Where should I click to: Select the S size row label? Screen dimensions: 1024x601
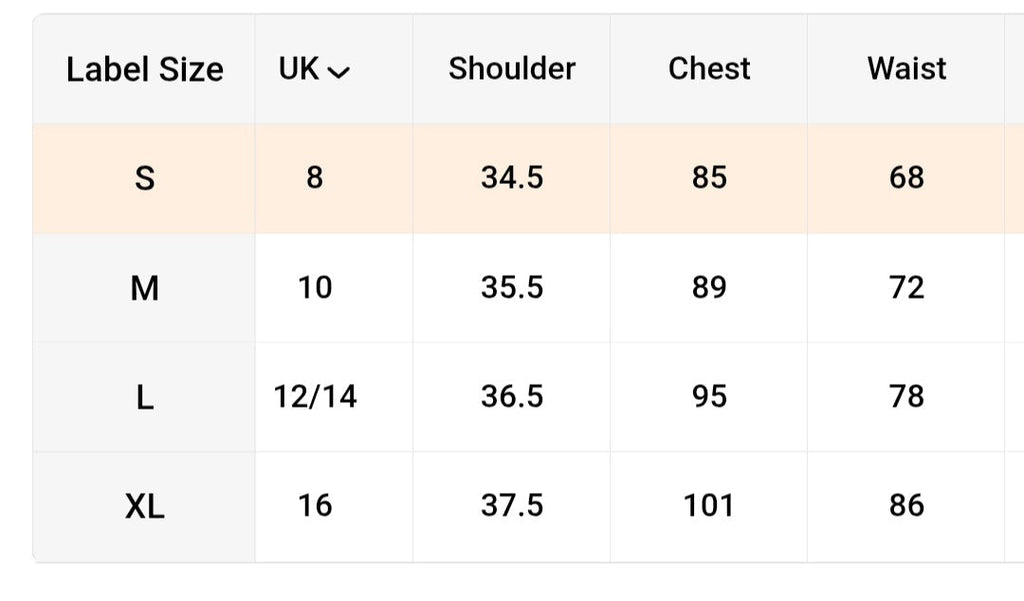click(x=144, y=178)
